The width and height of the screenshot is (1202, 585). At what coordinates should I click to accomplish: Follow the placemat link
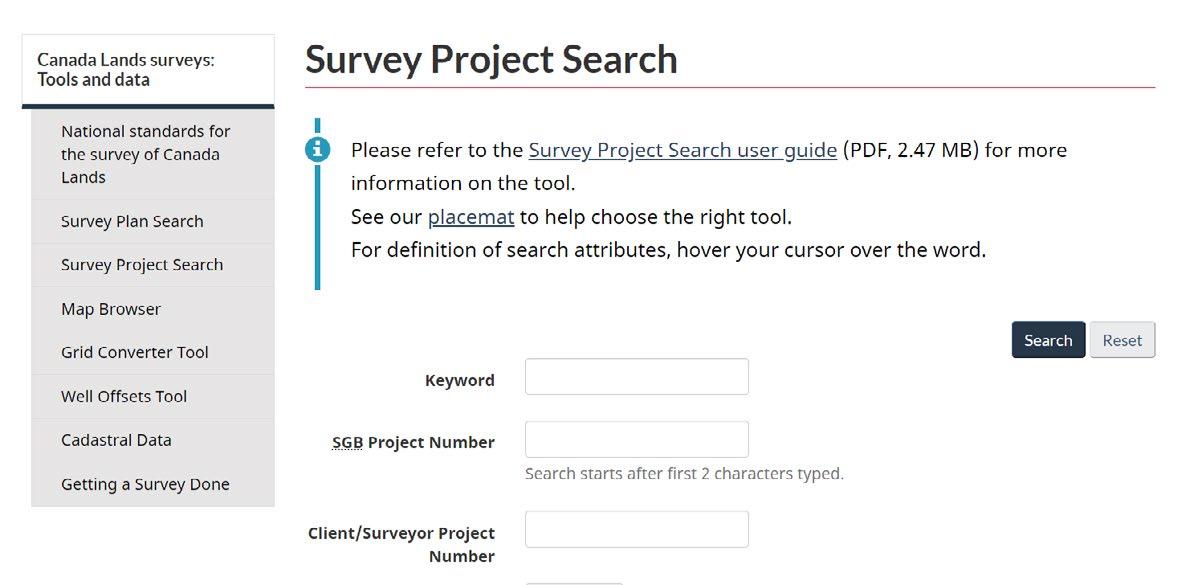(471, 217)
